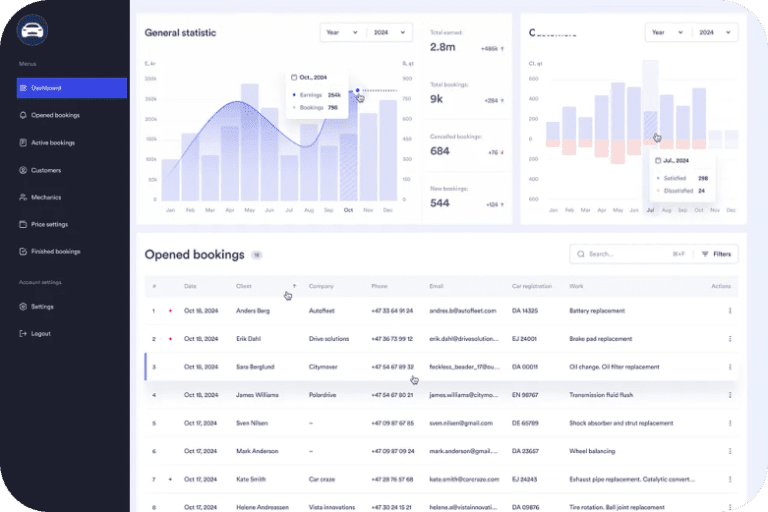768x512 pixels.
Task: Click the Settings gear icon
Action: click(x=23, y=306)
